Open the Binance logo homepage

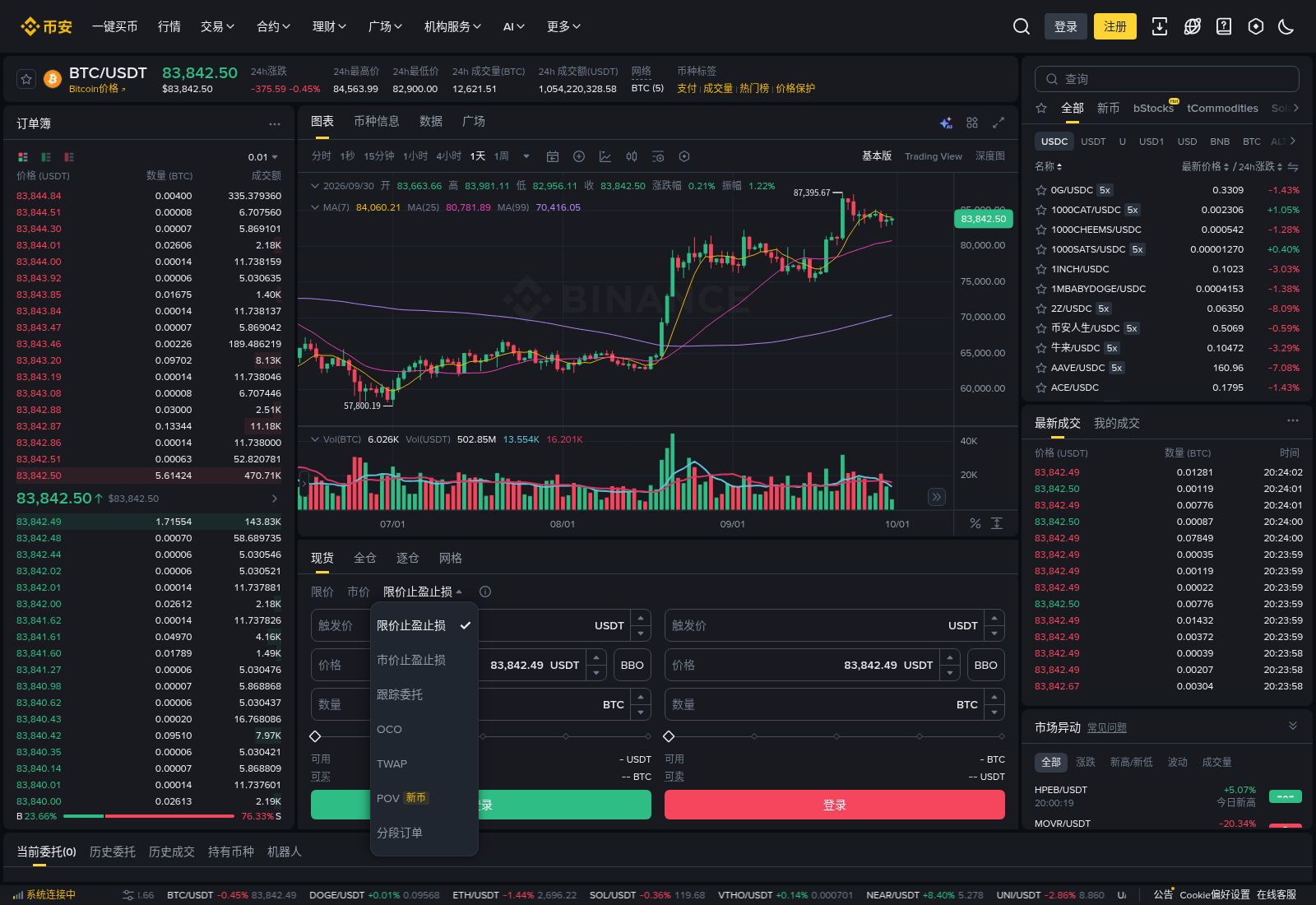46,27
